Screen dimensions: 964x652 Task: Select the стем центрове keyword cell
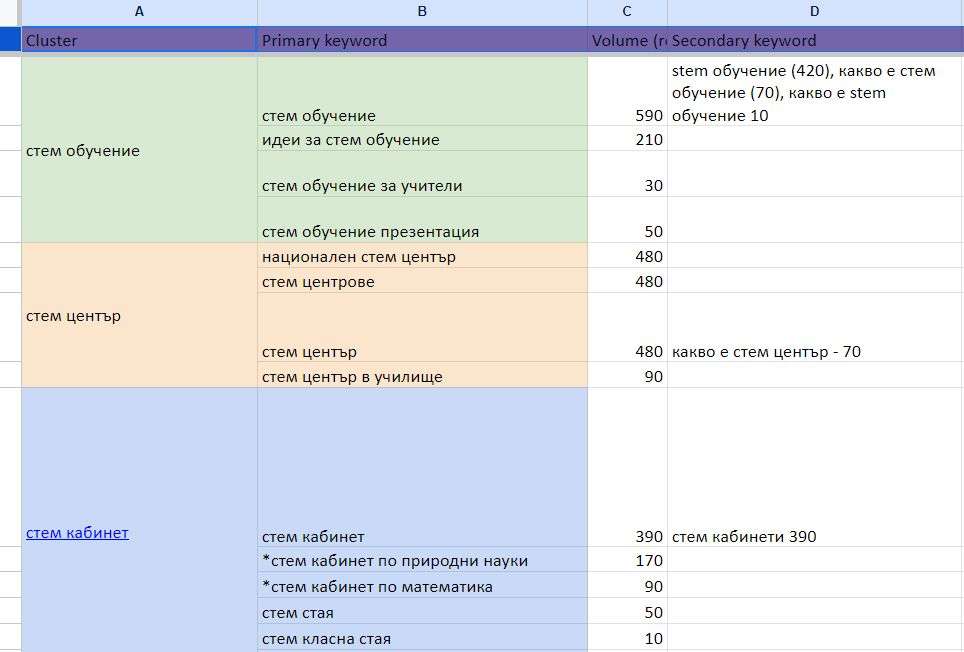pos(422,282)
